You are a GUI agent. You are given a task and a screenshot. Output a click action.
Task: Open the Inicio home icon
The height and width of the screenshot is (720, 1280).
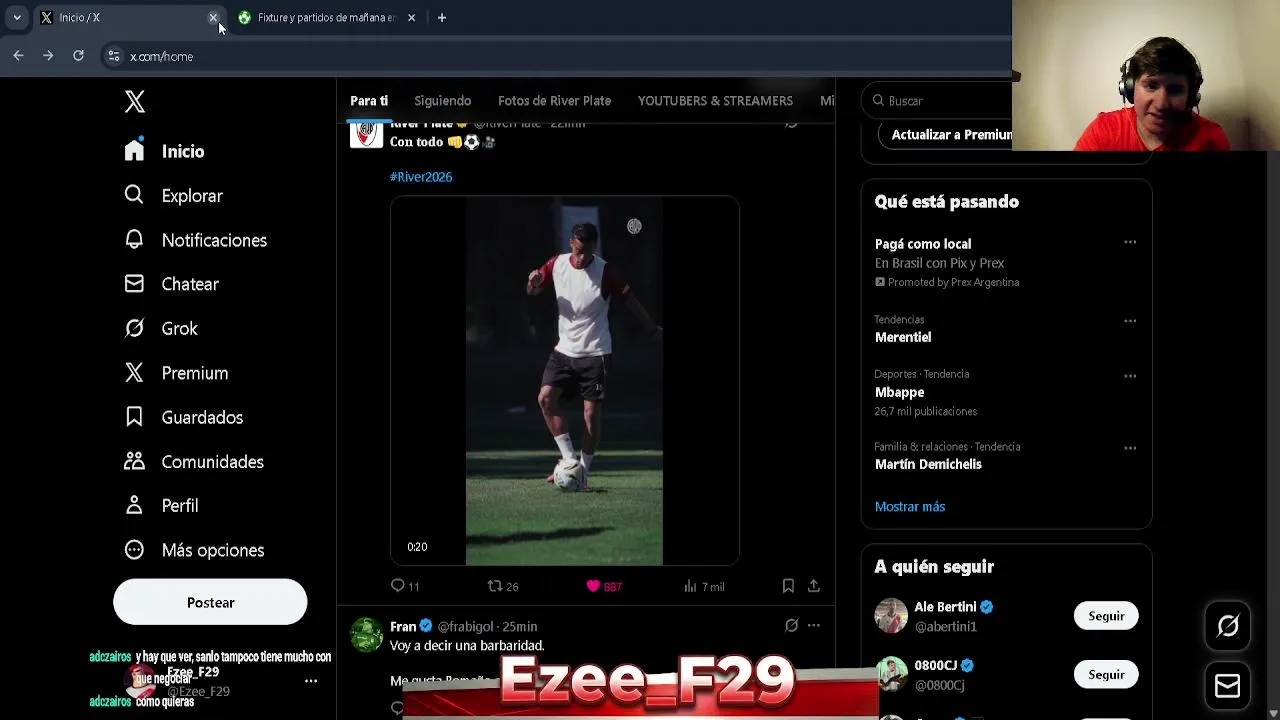pos(134,150)
